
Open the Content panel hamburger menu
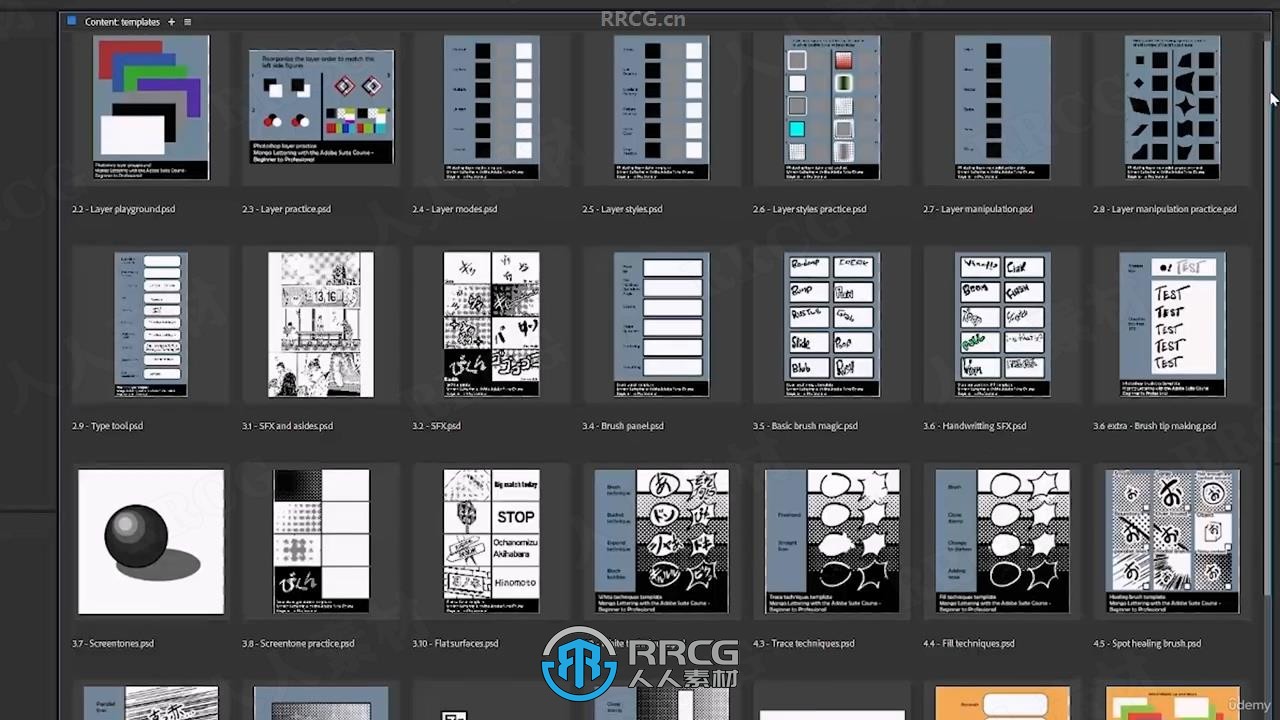[187, 21]
